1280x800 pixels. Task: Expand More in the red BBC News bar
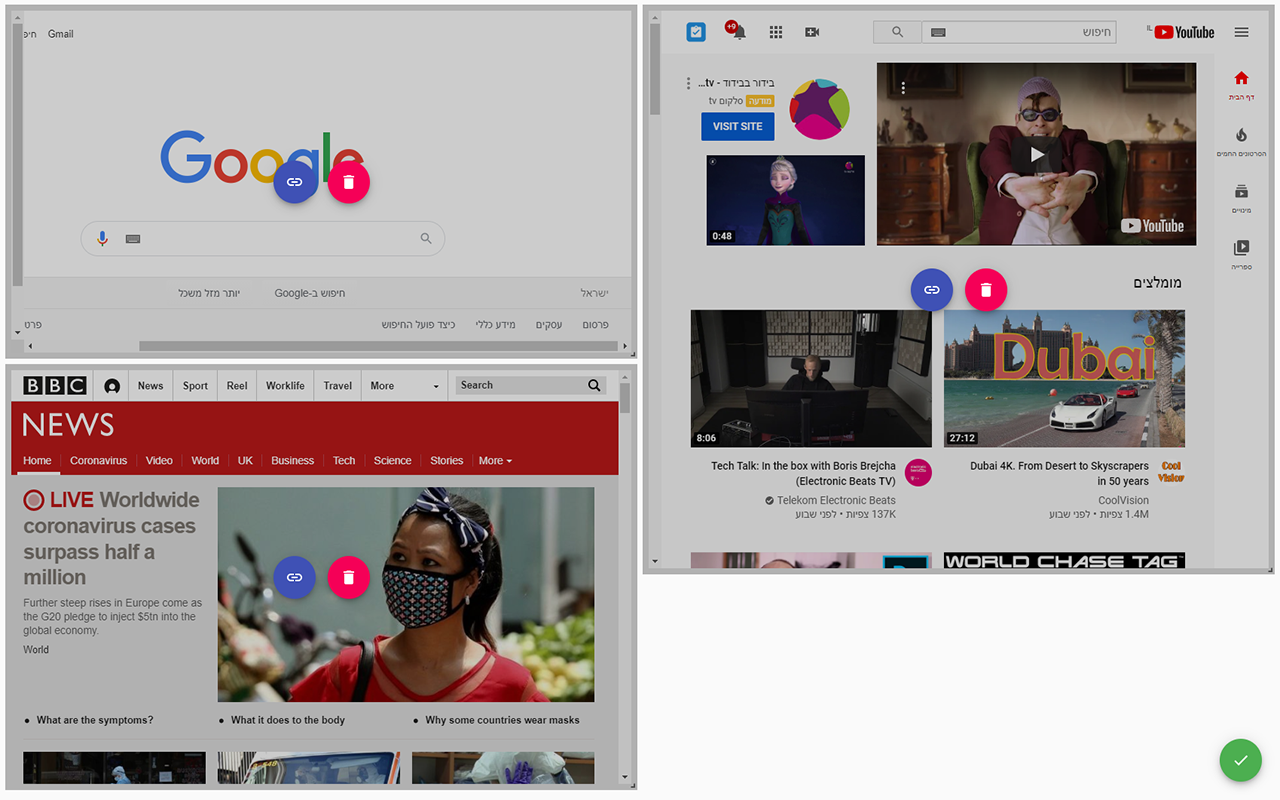(491, 460)
